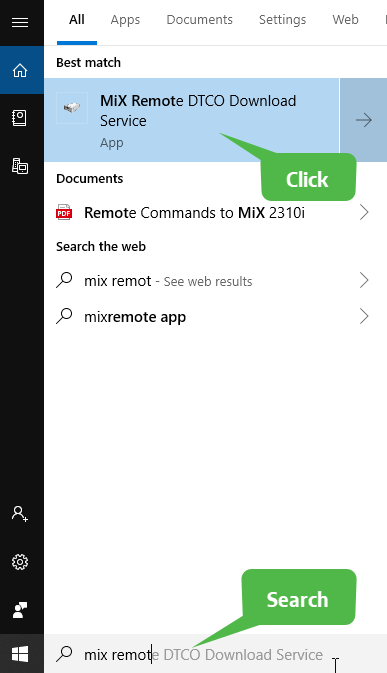Expand the mixremote app suggestion chevron

[x=364, y=316]
